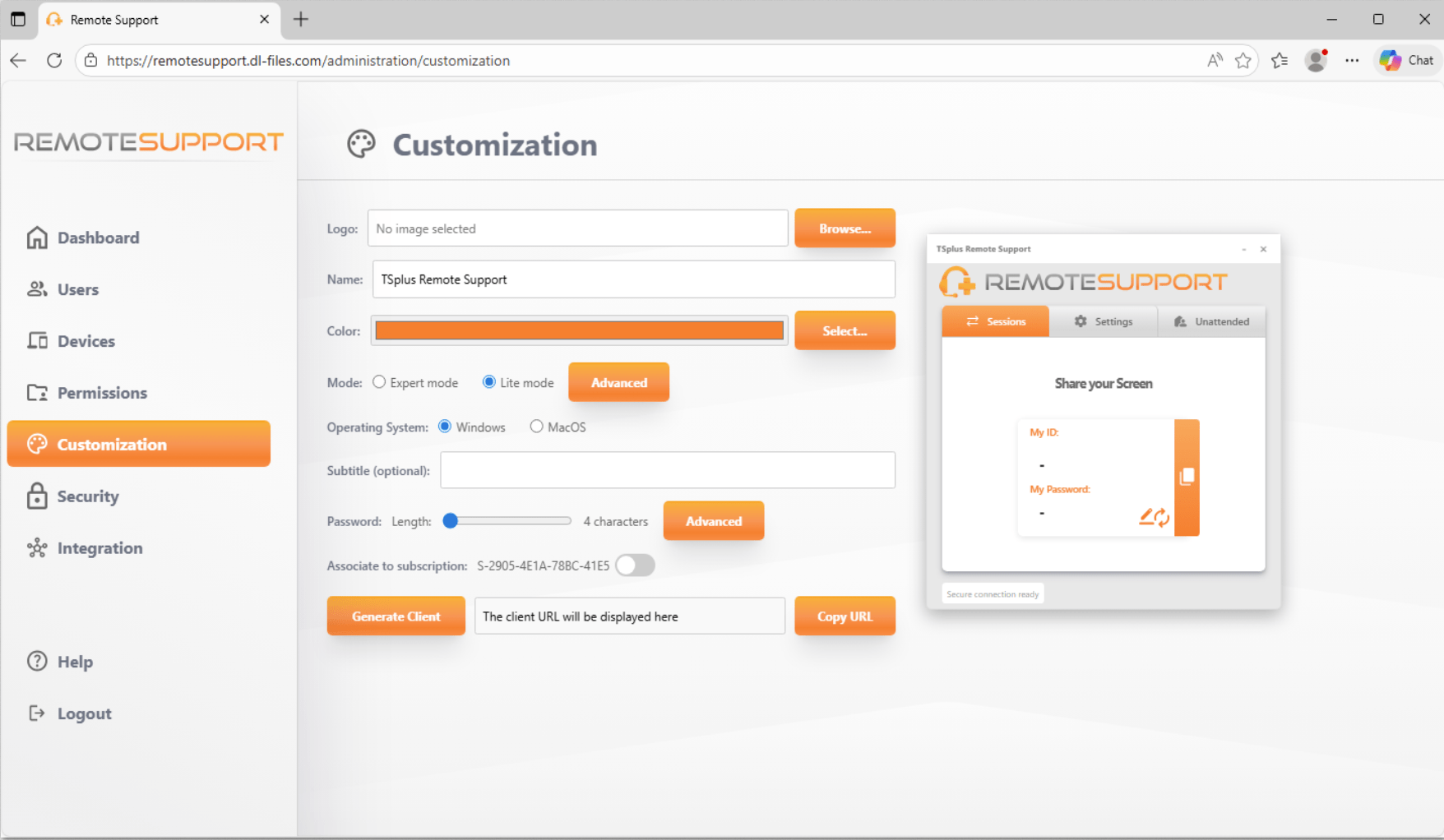Screen dimensions: 1444x840
Task: Open browser Settings and more menu
Action: [1352, 61]
